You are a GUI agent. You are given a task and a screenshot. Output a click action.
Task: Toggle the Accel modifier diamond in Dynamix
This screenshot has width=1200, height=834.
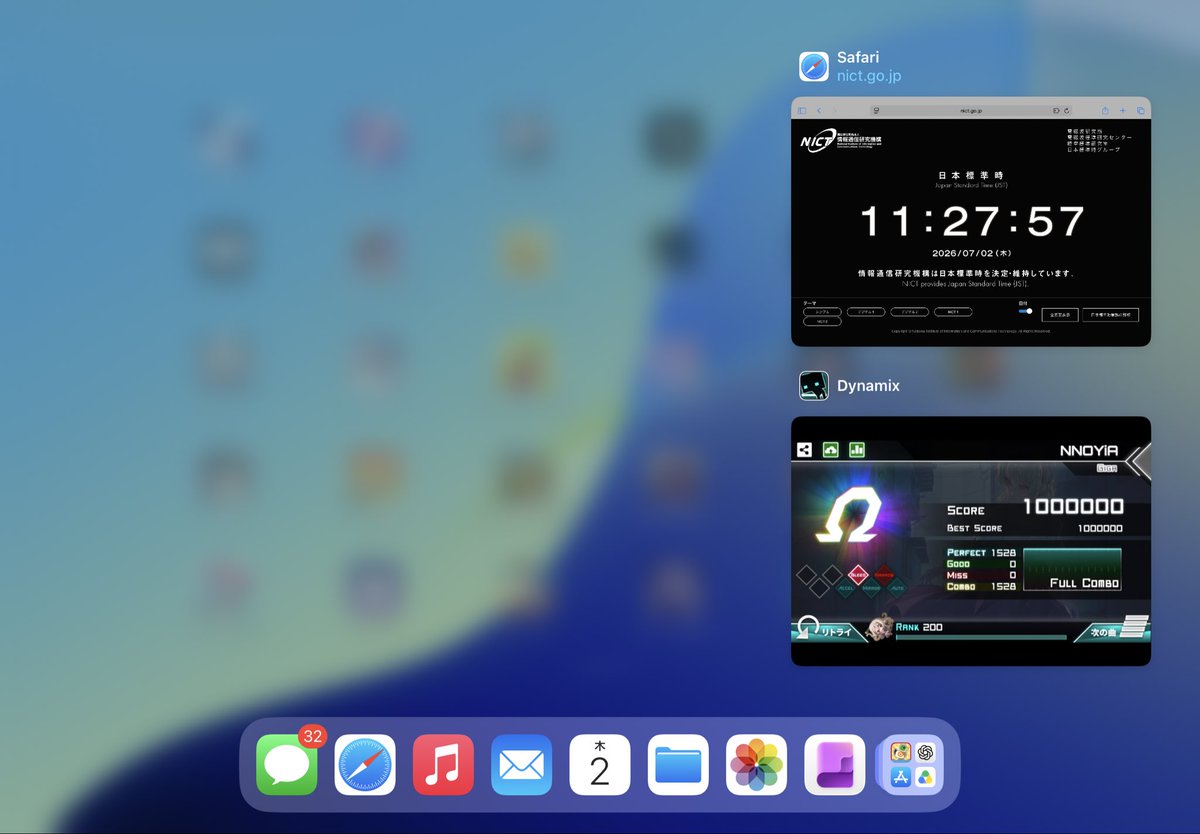coord(845,588)
